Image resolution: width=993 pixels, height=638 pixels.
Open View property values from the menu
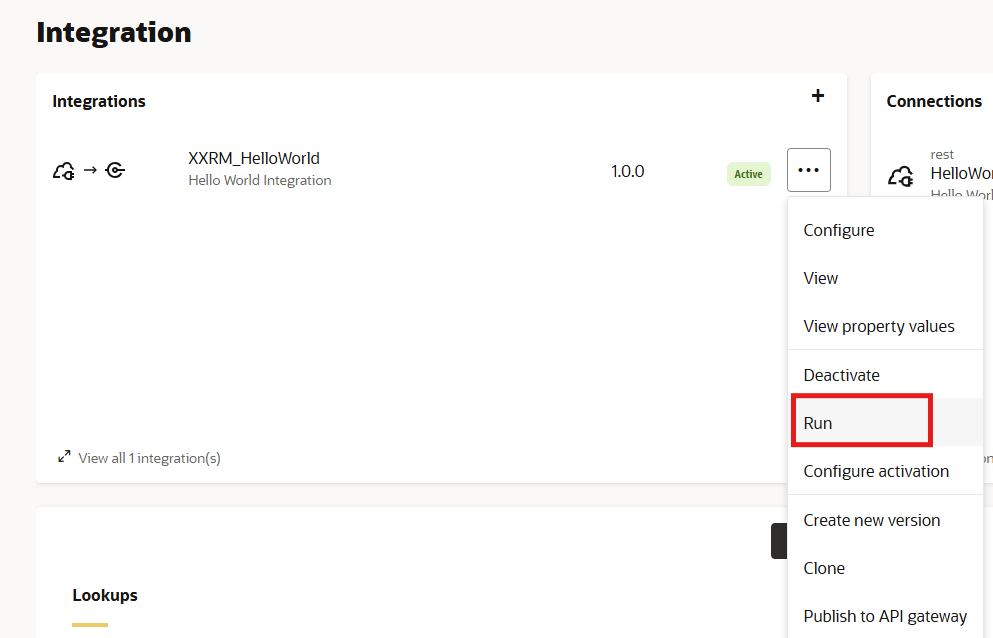click(878, 326)
